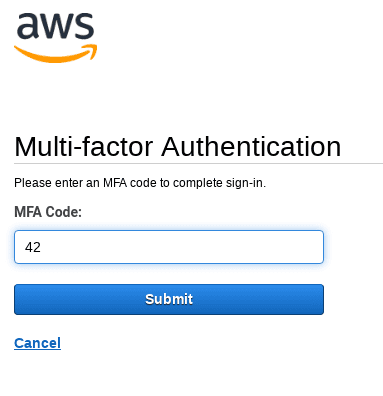Image resolution: width=383 pixels, height=396 pixels.
Task: Click the blue Submit button
Action: 169,299
